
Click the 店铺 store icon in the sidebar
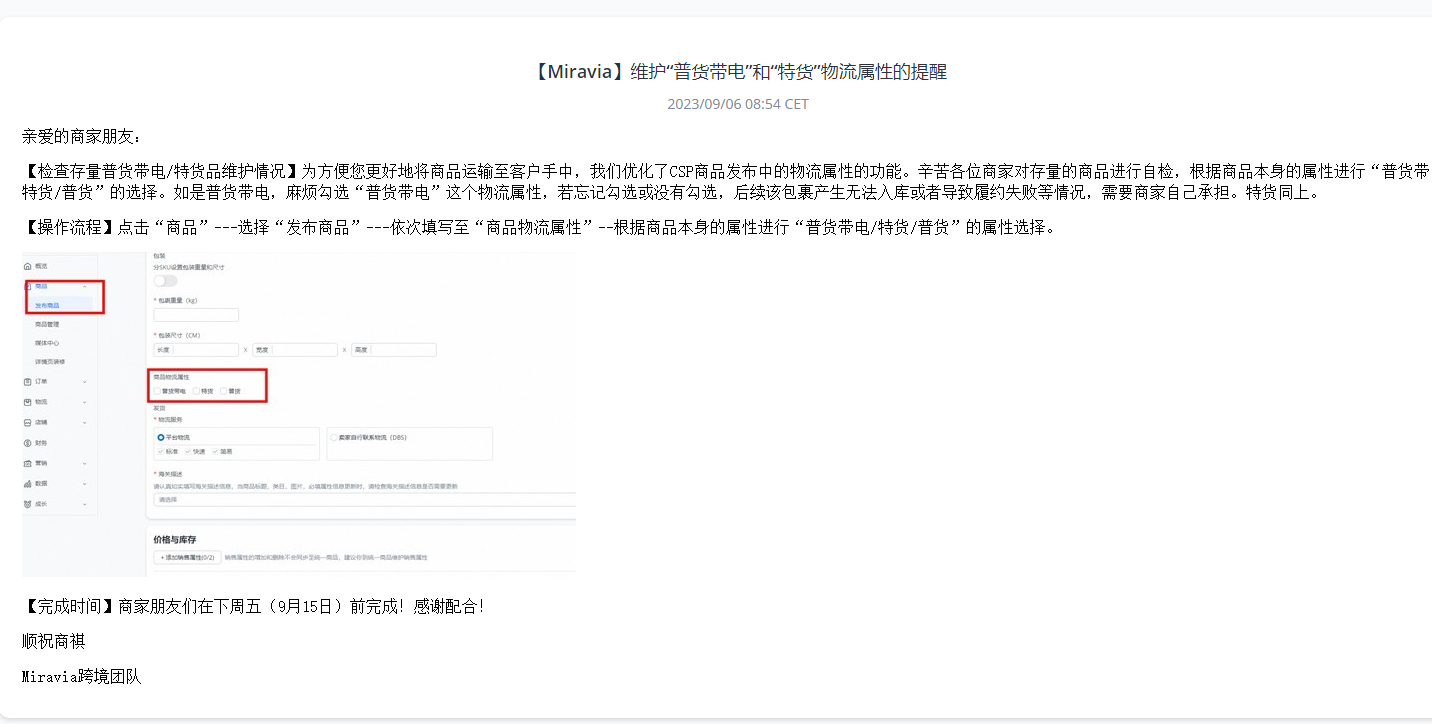point(28,422)
